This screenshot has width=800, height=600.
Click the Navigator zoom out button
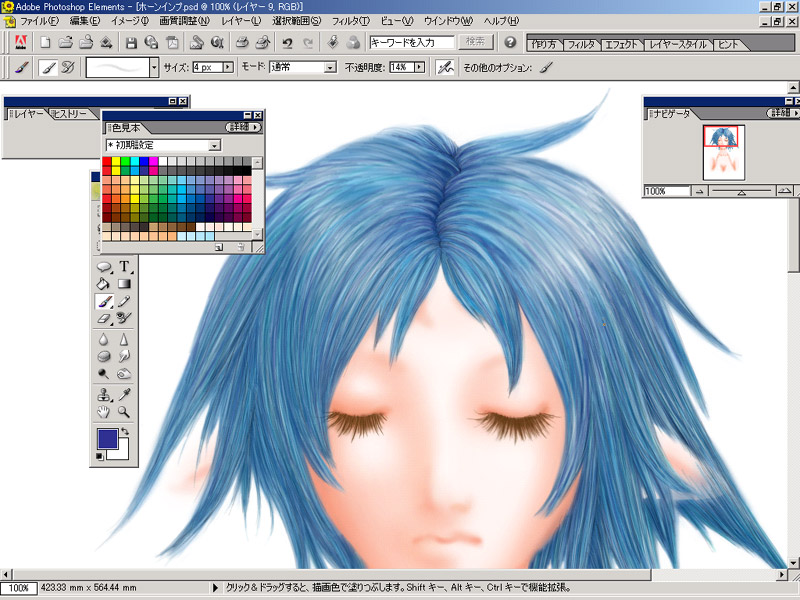[699, 191]
